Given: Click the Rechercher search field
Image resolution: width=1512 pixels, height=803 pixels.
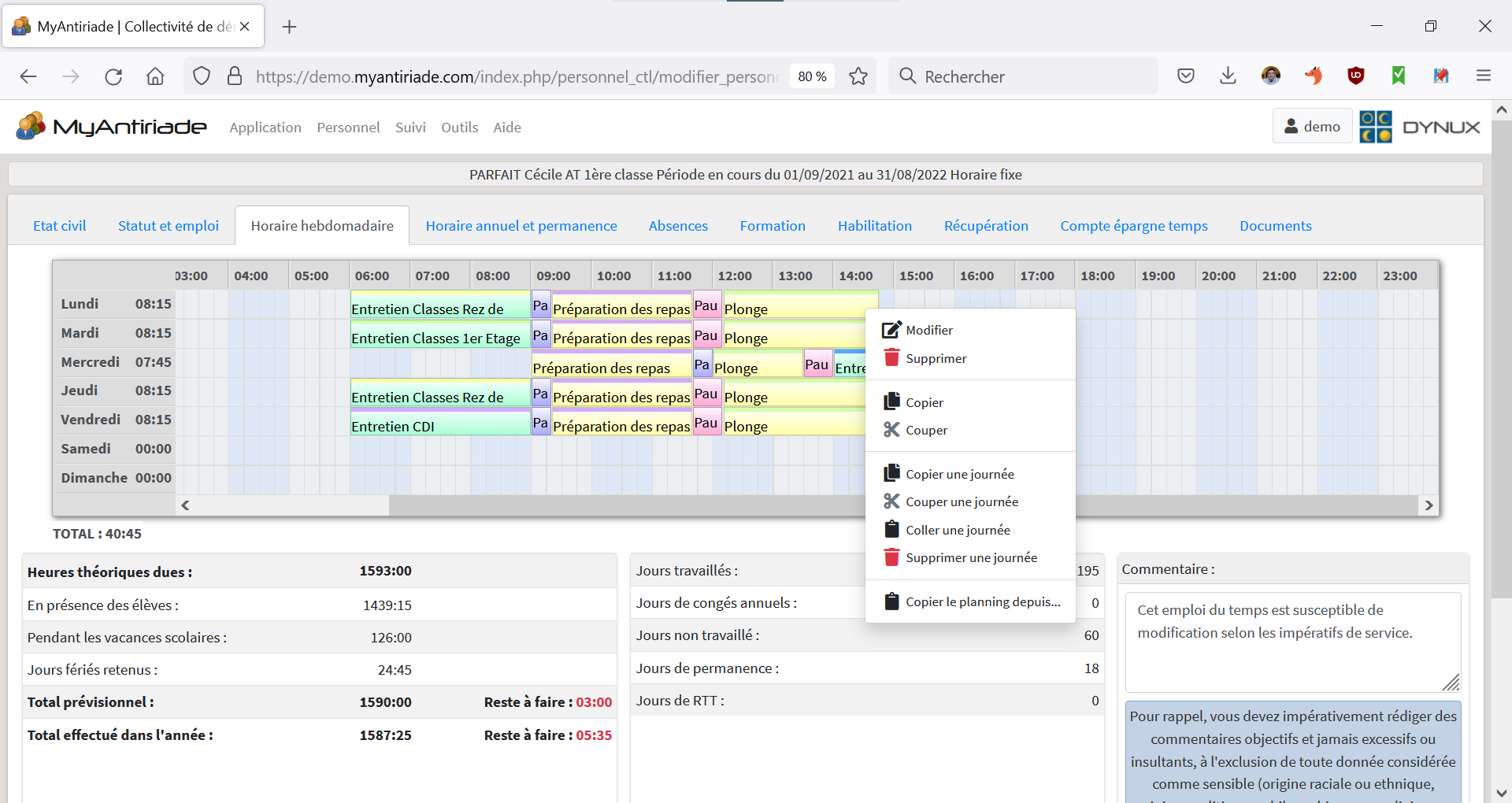Looking at the screenshot, I should 1023,76.
